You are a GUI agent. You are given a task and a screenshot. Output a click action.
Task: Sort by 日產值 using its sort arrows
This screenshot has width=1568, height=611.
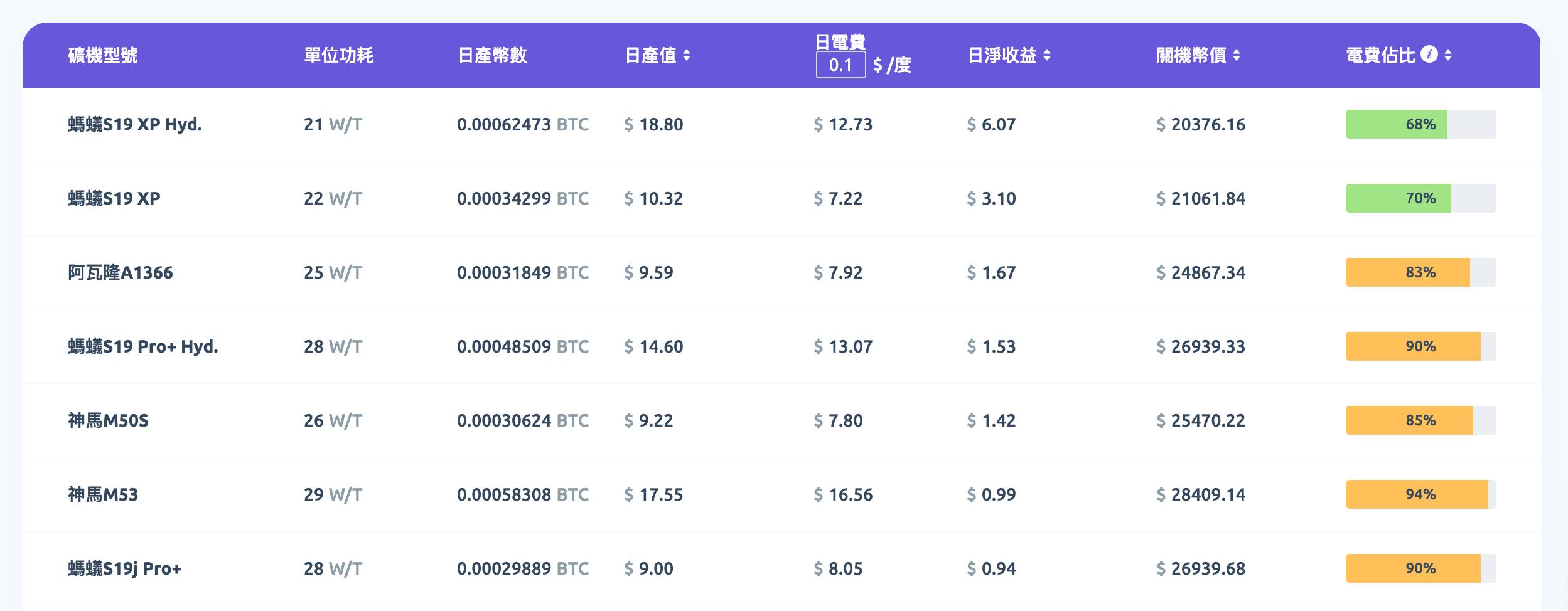coord(687,55)
